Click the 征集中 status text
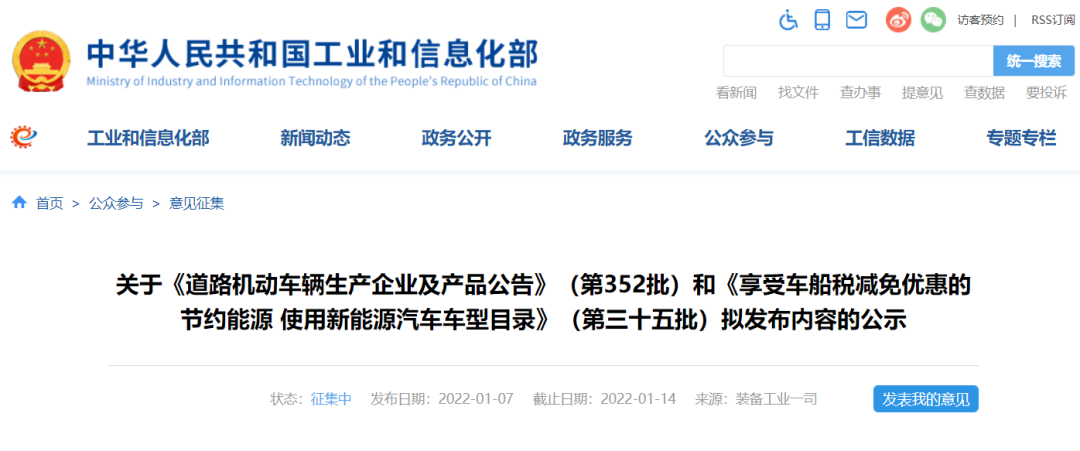The width and height of the screenshot is (1080, 451). (331, 399)
